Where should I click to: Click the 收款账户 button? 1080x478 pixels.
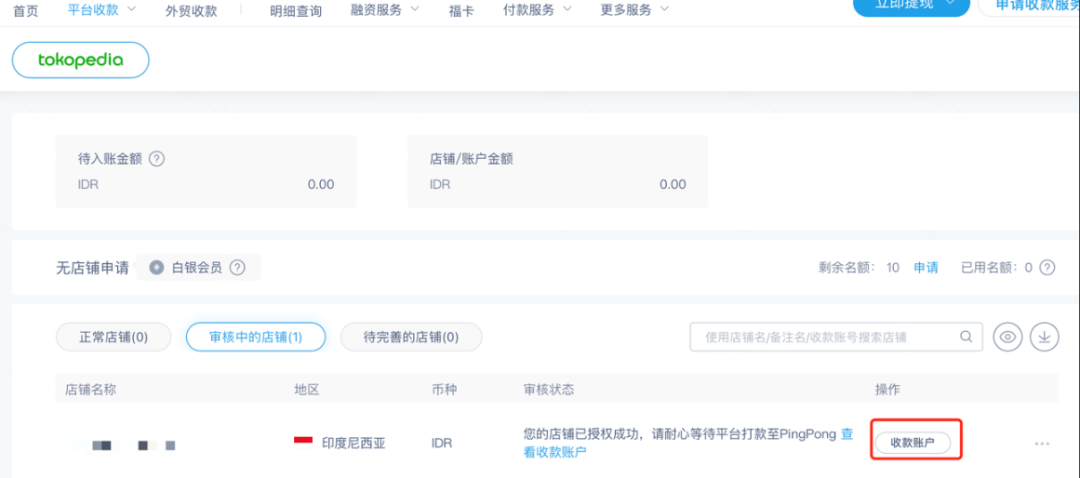click(912, 442)
